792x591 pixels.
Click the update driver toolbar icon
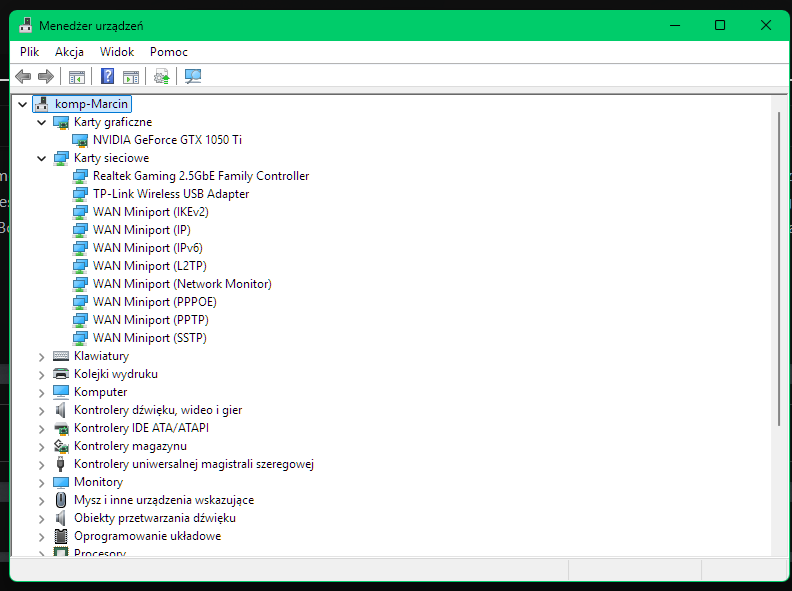[x=162, y=76]
